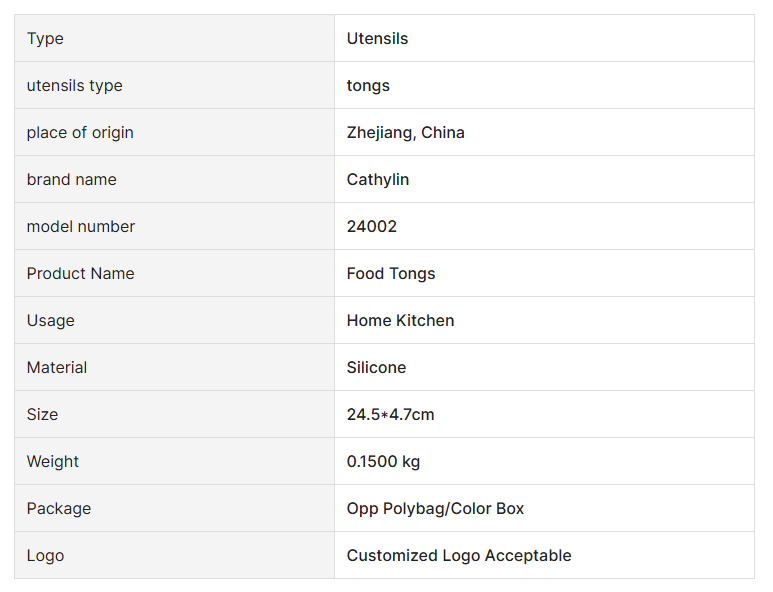The image size is (773, 592).
Task: Select the 'Silicone' material value
Action: point(376,368)
